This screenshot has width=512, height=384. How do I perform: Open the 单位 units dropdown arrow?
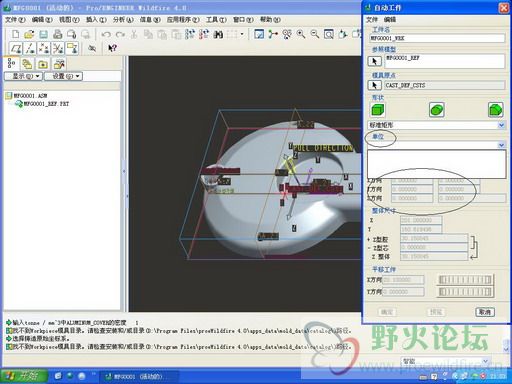point(501,145)
